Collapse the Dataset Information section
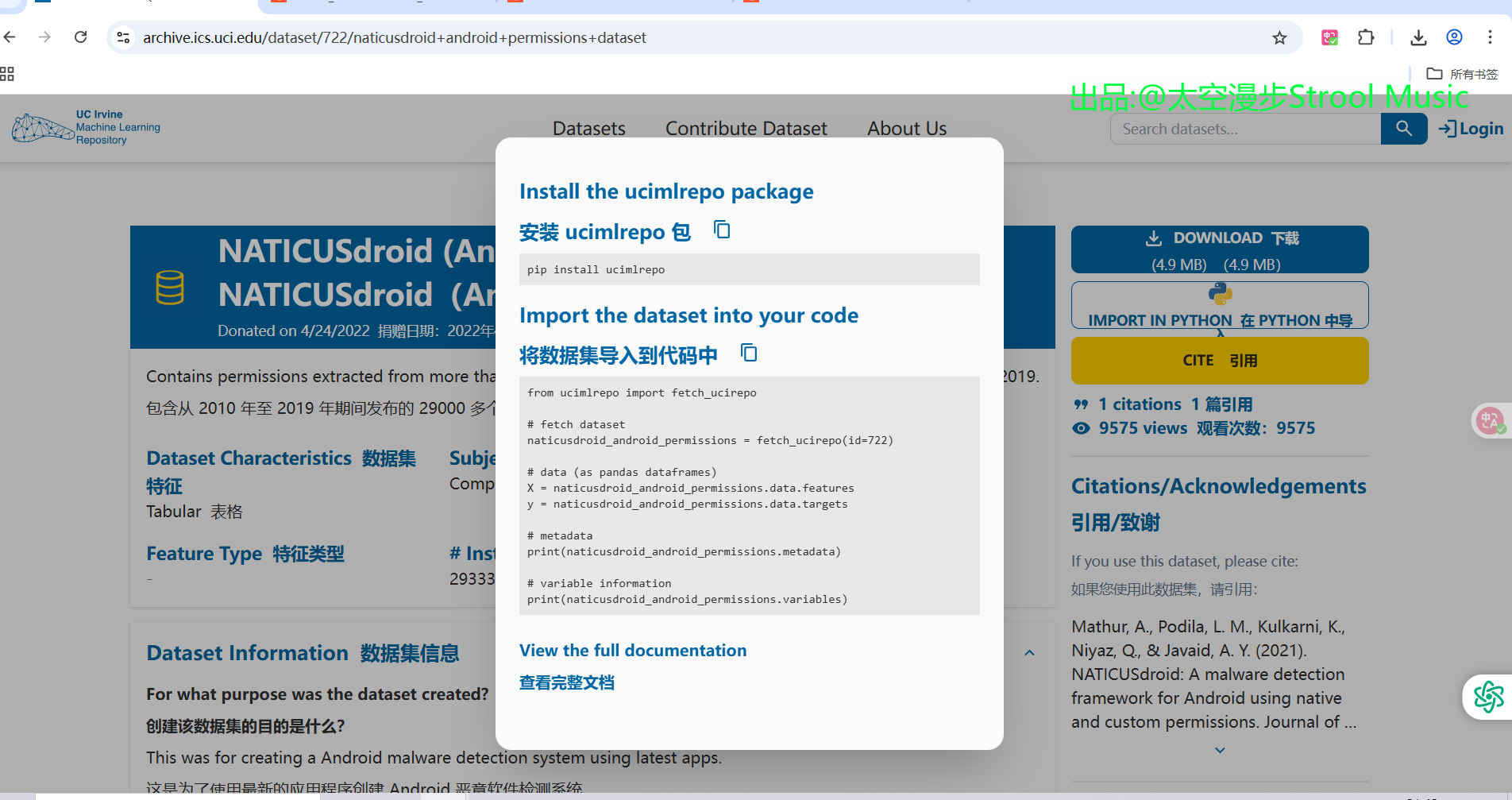This screenshot has height=800, width=1512. (x=1029, y=653)
